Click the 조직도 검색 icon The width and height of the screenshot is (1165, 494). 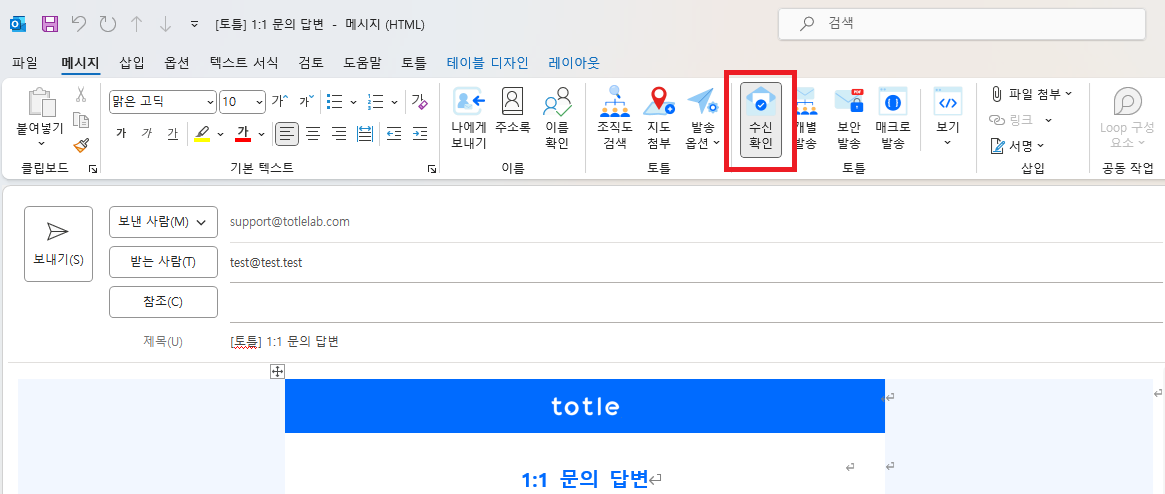coord(613,102)
